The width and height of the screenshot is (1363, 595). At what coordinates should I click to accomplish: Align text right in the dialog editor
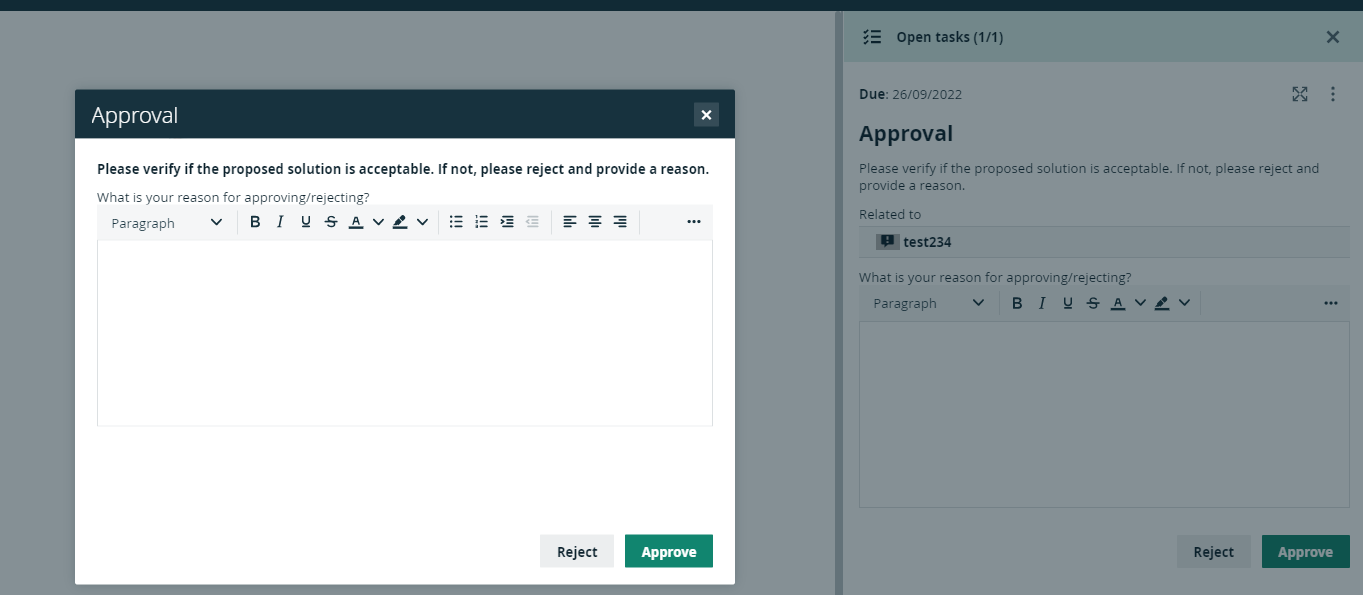point(620,222)
